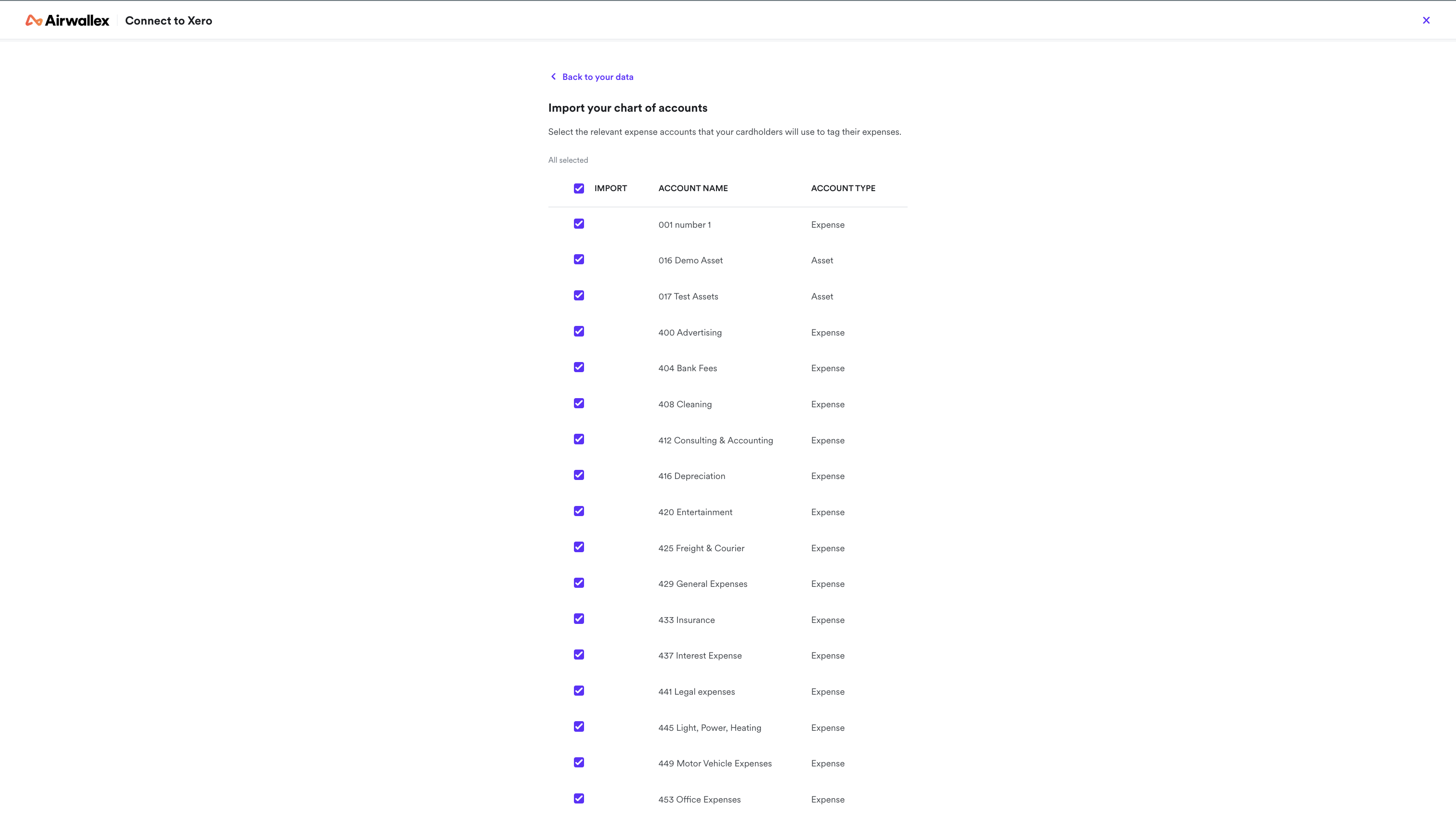Click the ACCOUNT TYPE column header
1456x829 pixels.
tap(843, 188)
